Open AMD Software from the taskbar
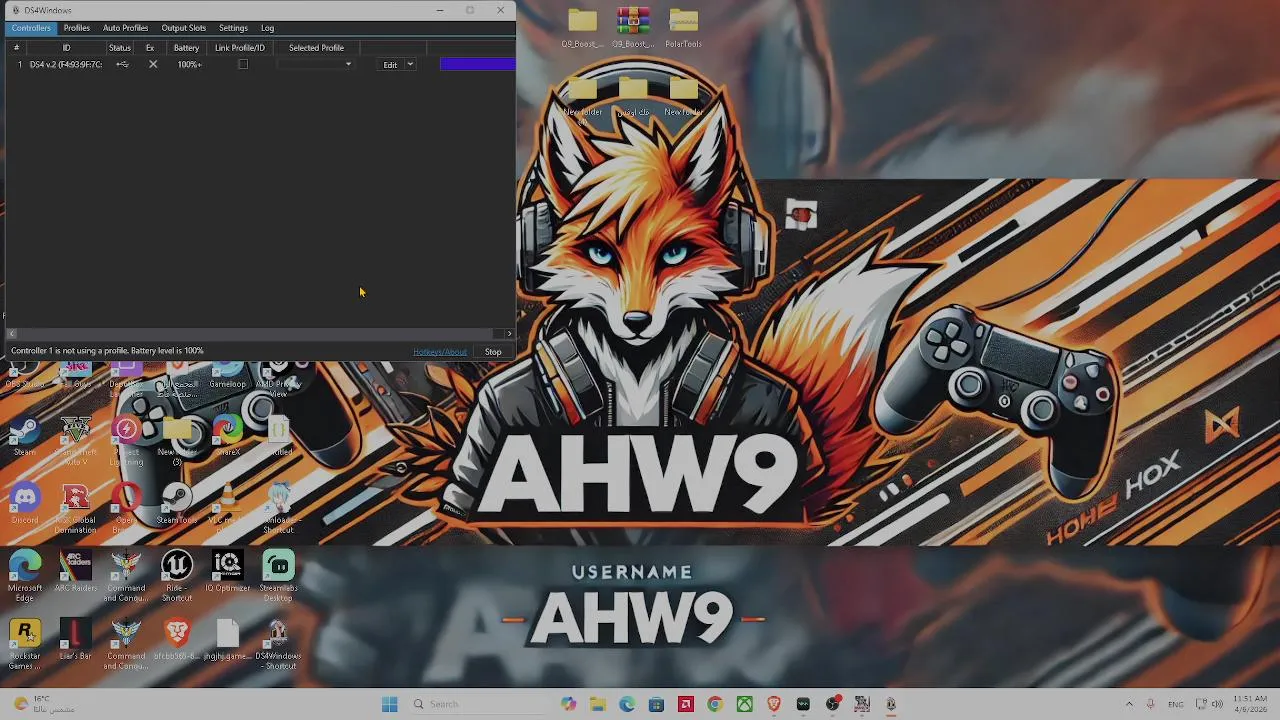The image size is (1280, 720). click(686, 704)
